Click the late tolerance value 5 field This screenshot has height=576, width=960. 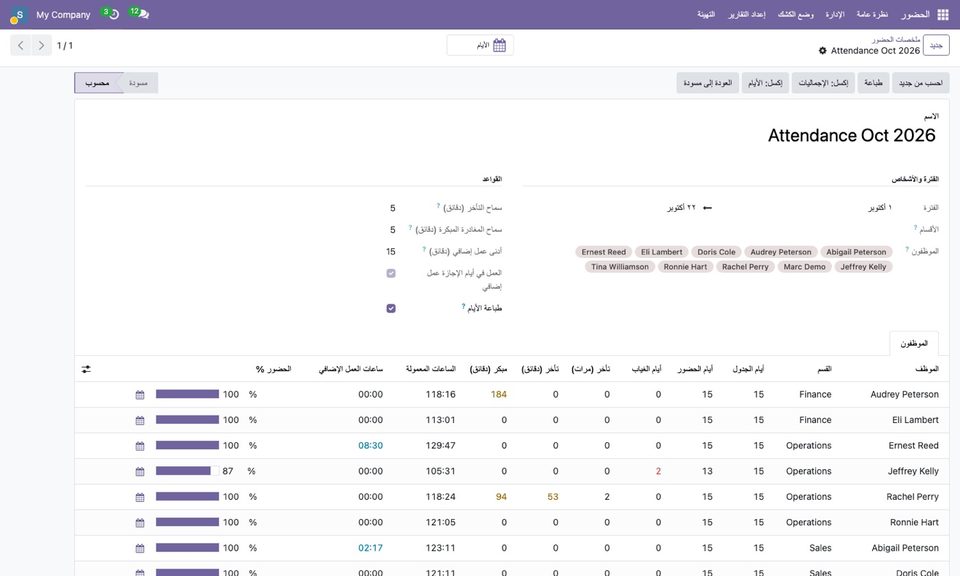[392, 208]
